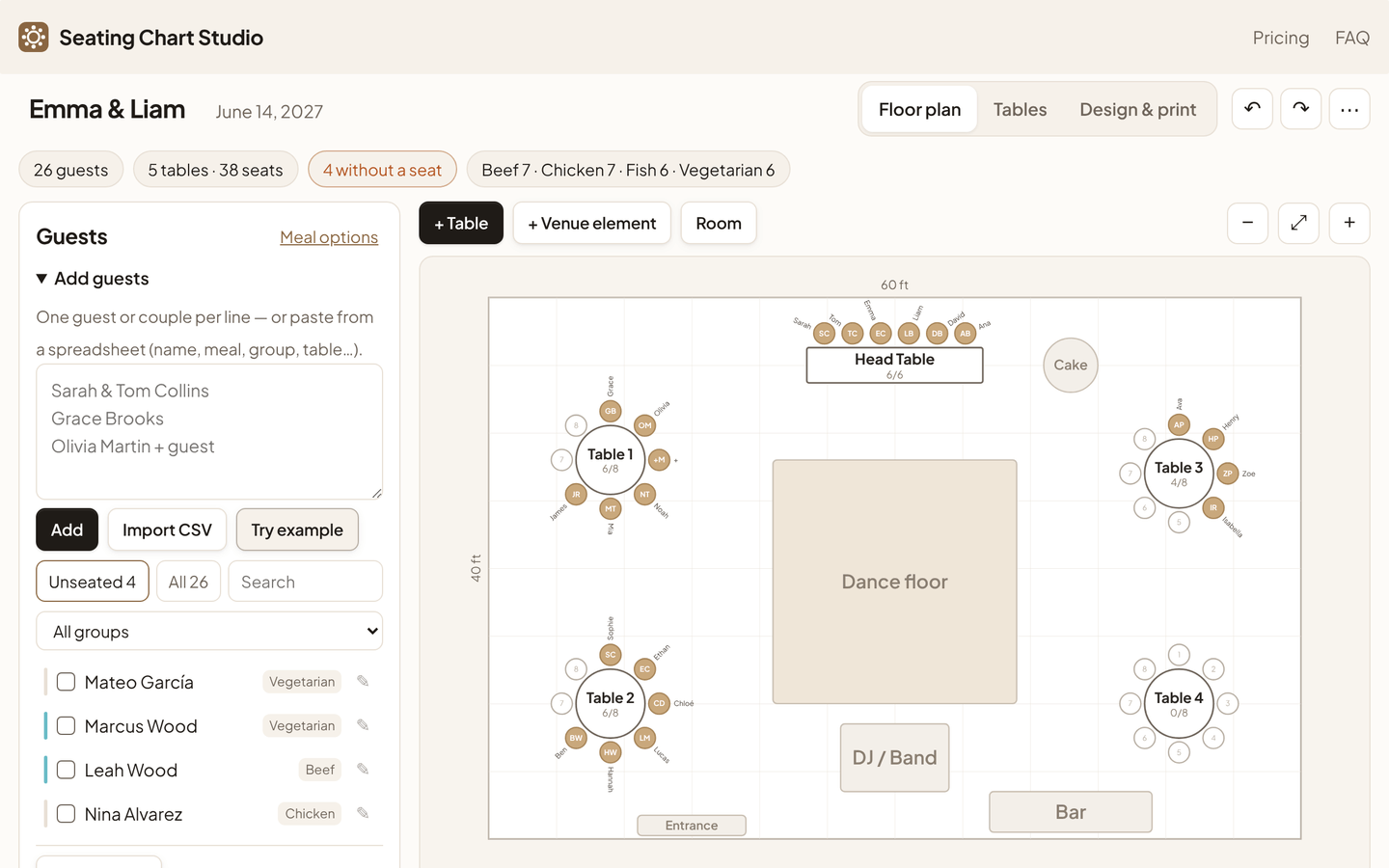Edit Nina Alvarez with pencil icon
This screenshot has height=868, width=1389.
tap(363, 813)
